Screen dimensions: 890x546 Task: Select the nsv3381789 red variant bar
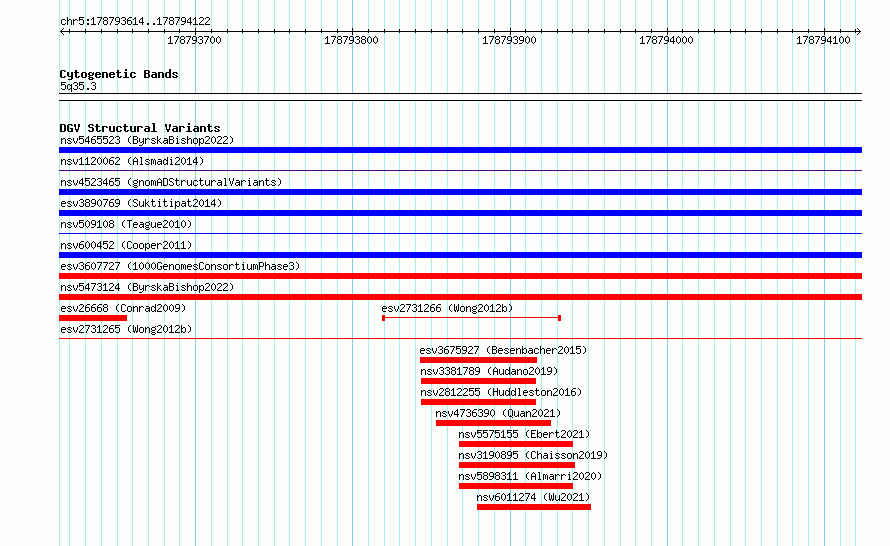coord(478,381)
